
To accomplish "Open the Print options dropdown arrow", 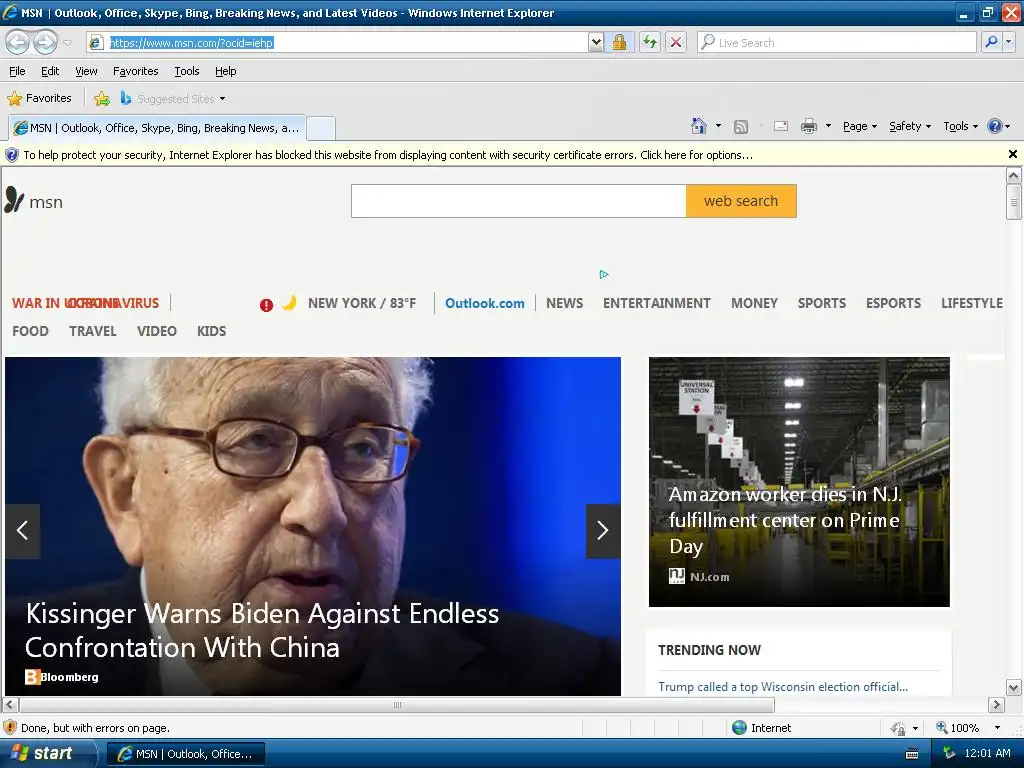I will [828, 126].
